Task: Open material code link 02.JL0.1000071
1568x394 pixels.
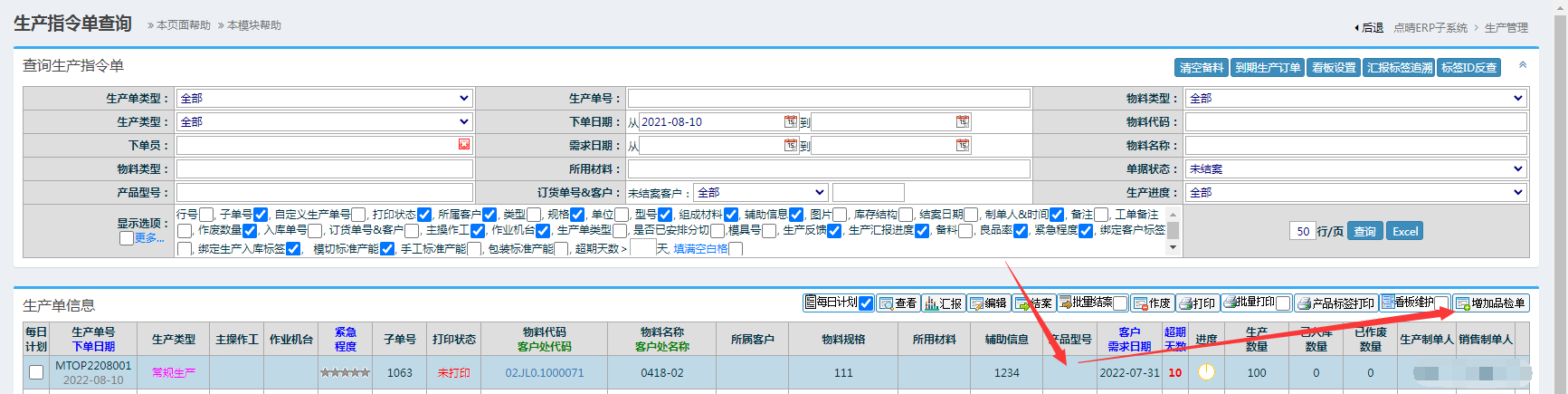Action: (545, 372)
